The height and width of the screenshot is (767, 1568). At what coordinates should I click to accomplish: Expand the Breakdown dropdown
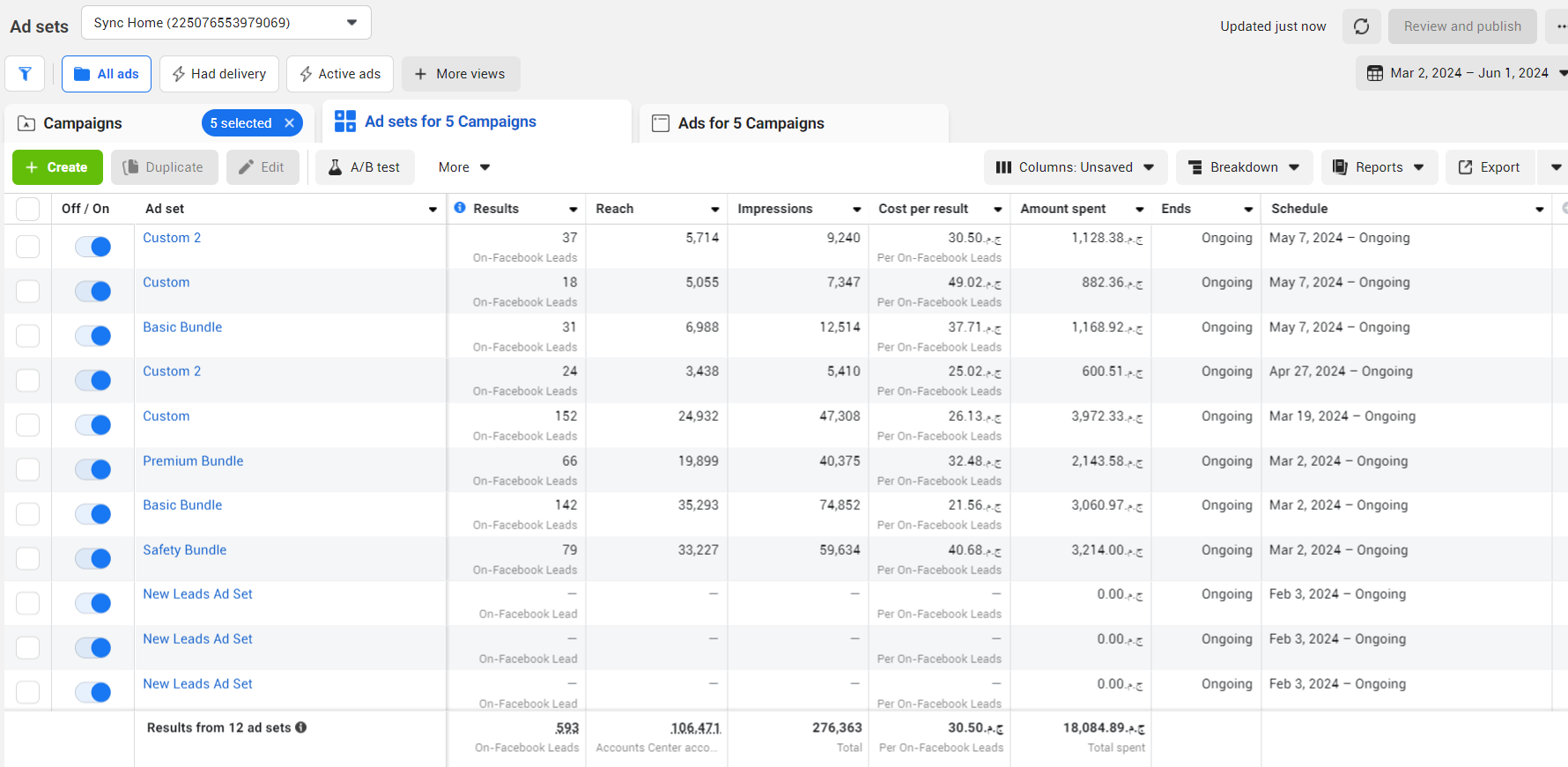click(1244, 167)
